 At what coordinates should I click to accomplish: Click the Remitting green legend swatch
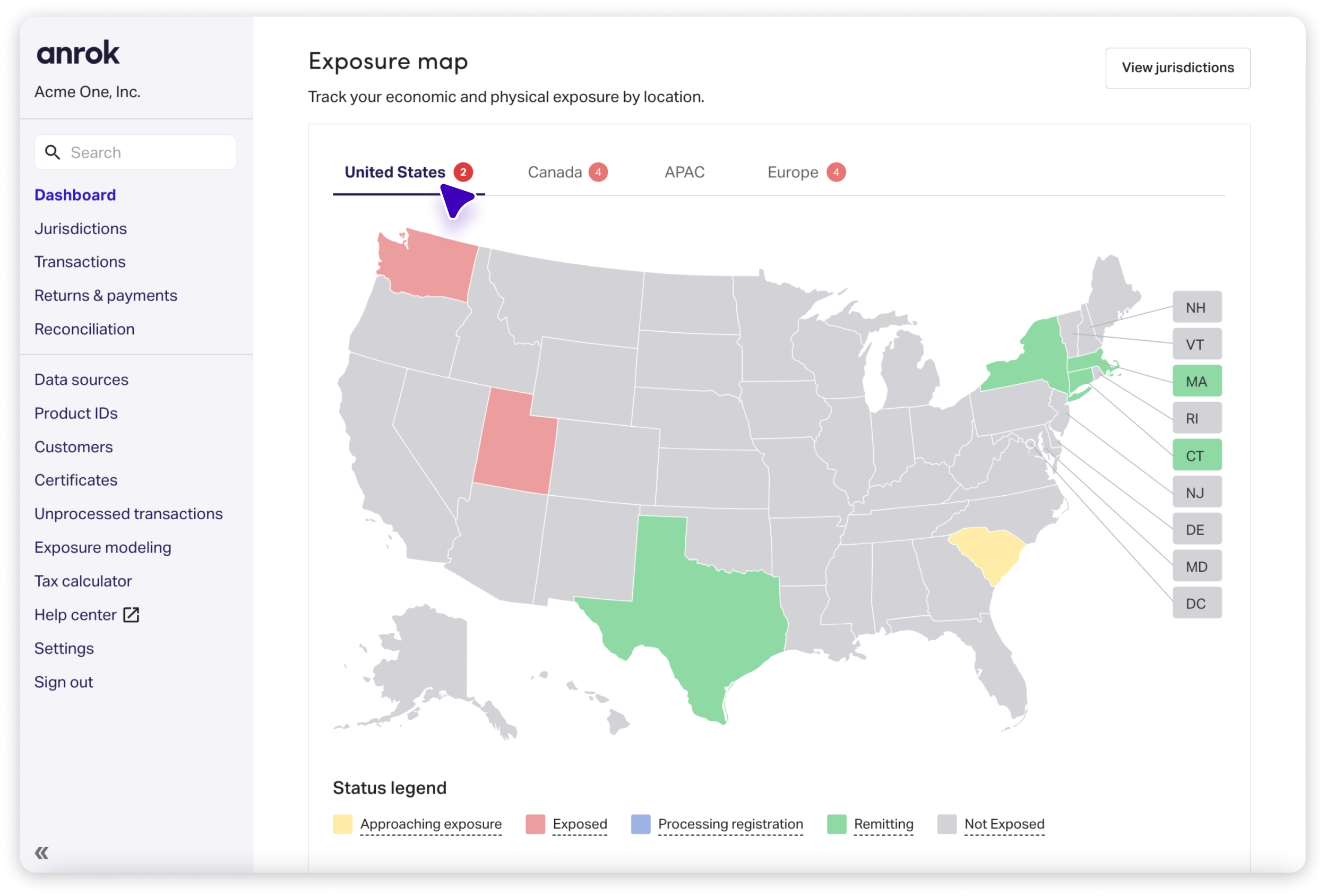[837, 824]
